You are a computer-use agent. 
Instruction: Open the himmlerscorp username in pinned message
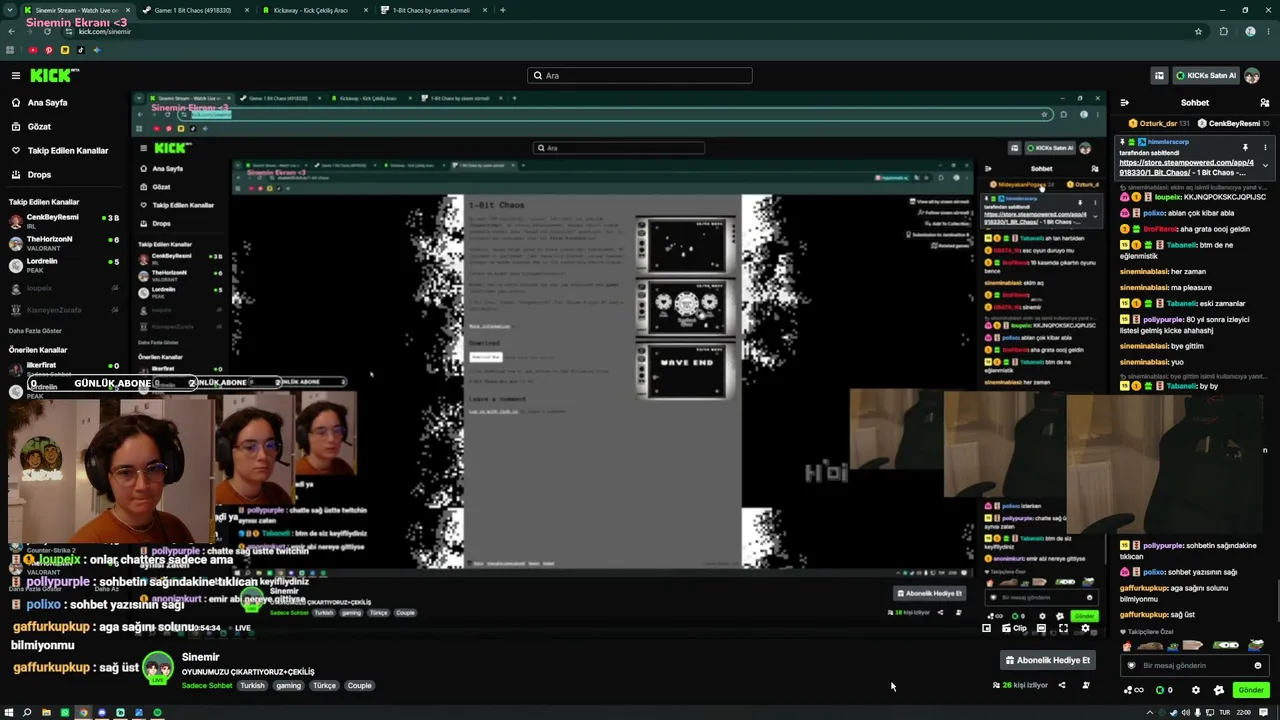tap(1168, 142)
